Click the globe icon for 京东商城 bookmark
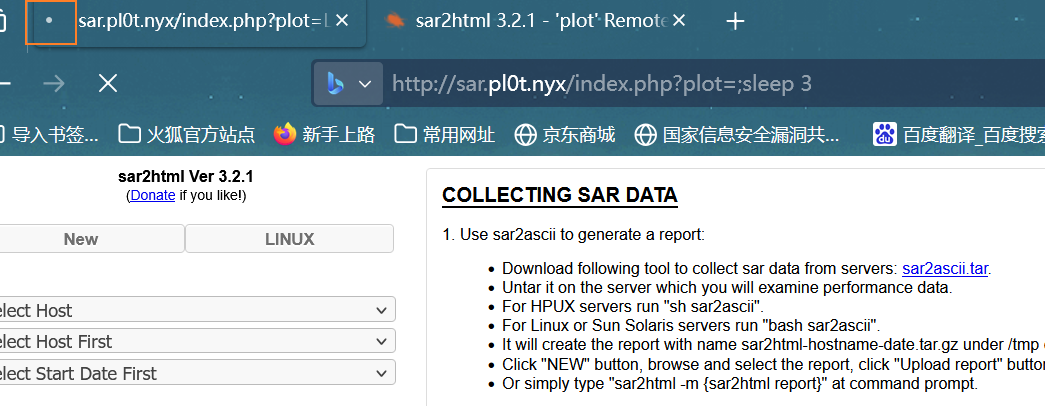 pyautogui.click(x=525, y=134)
